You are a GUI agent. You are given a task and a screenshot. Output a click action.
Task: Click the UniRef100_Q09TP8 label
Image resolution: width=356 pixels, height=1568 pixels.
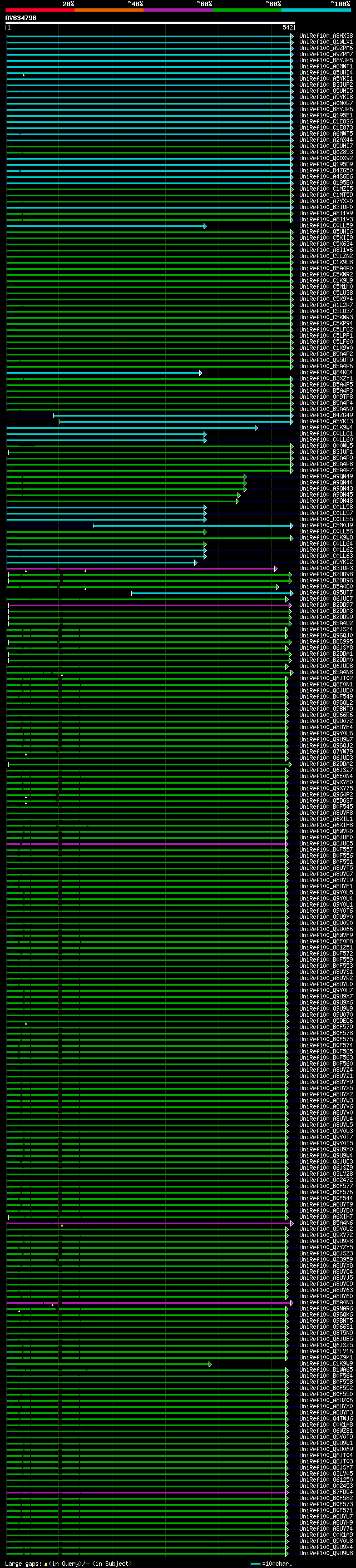click(x=325, y=397)
